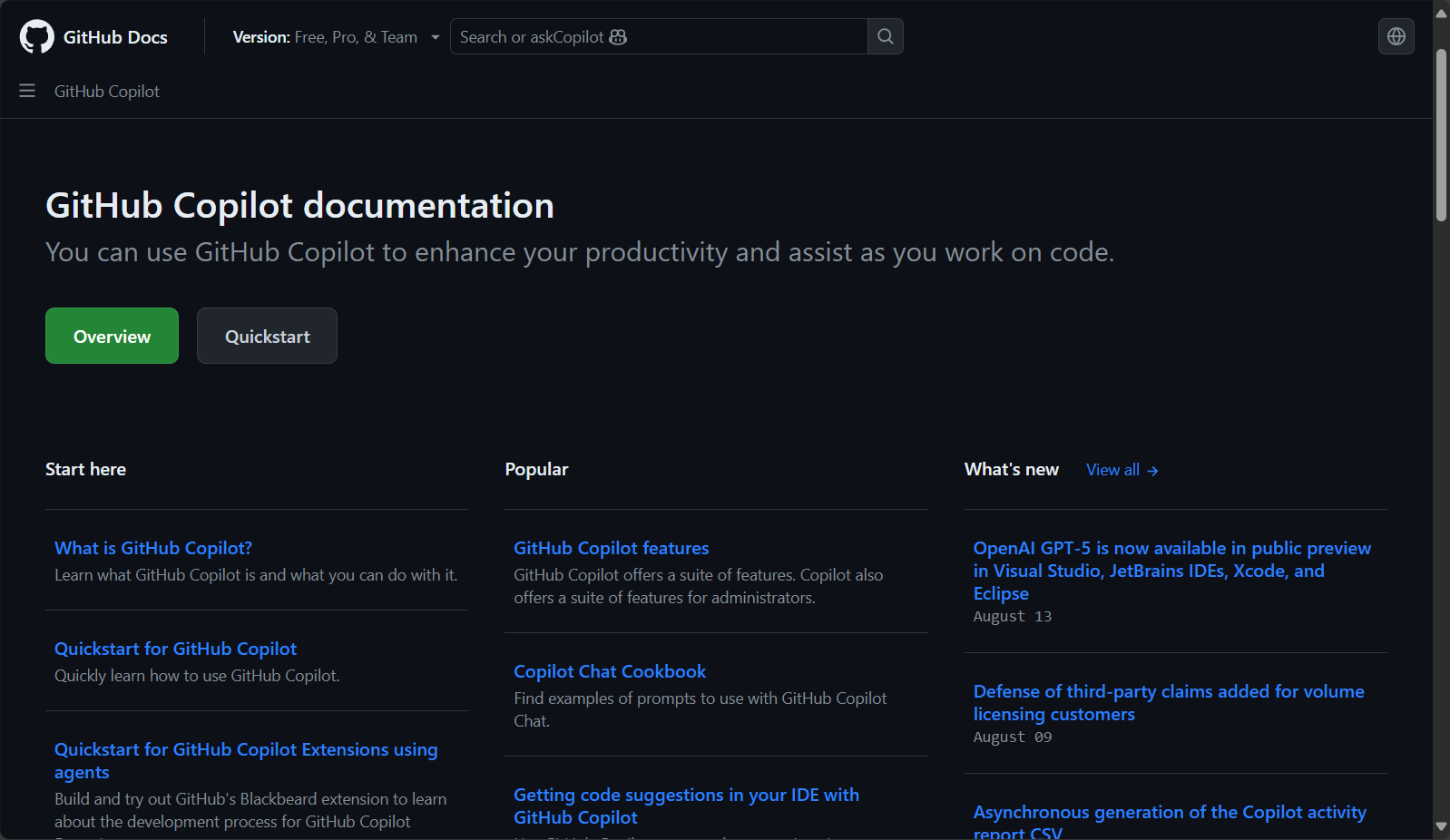Image resolution: width=1450 pixels, height=840 pixels.
Task: Click the What's new heading
Action: pyautogui.click(x=1012, y=469)
